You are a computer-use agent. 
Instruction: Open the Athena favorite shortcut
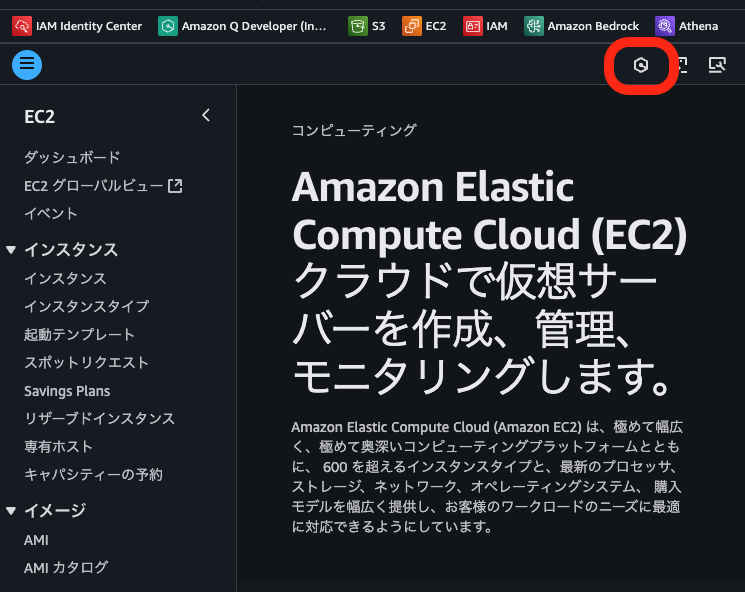(687, 26)
